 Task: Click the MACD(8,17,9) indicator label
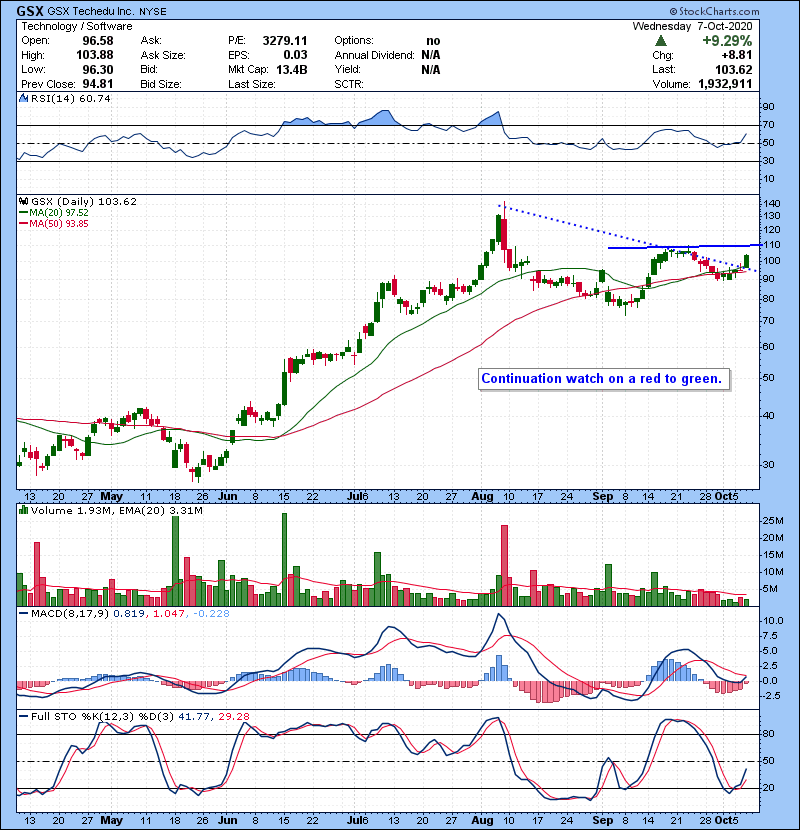click(x=70, y=614)
